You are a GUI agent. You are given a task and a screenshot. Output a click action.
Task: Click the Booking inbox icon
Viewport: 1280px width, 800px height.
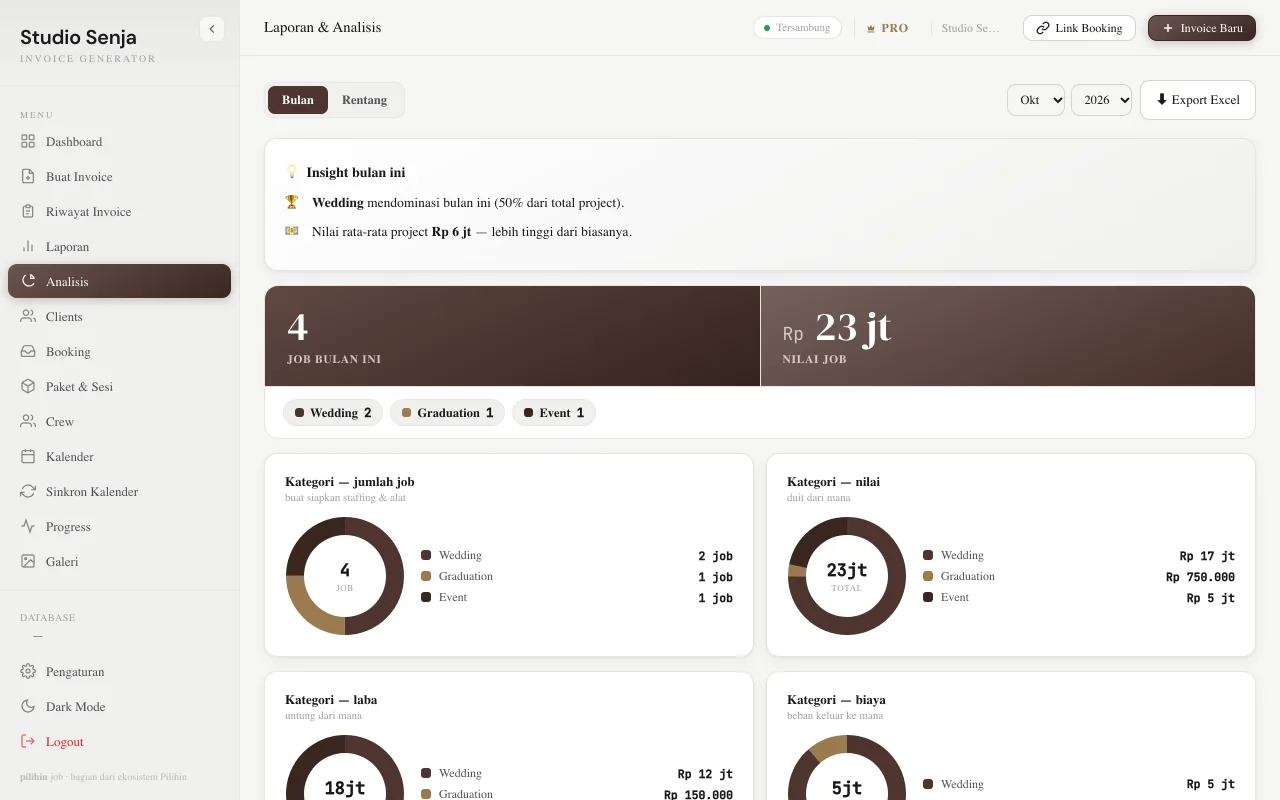click(x=28, y=352)
